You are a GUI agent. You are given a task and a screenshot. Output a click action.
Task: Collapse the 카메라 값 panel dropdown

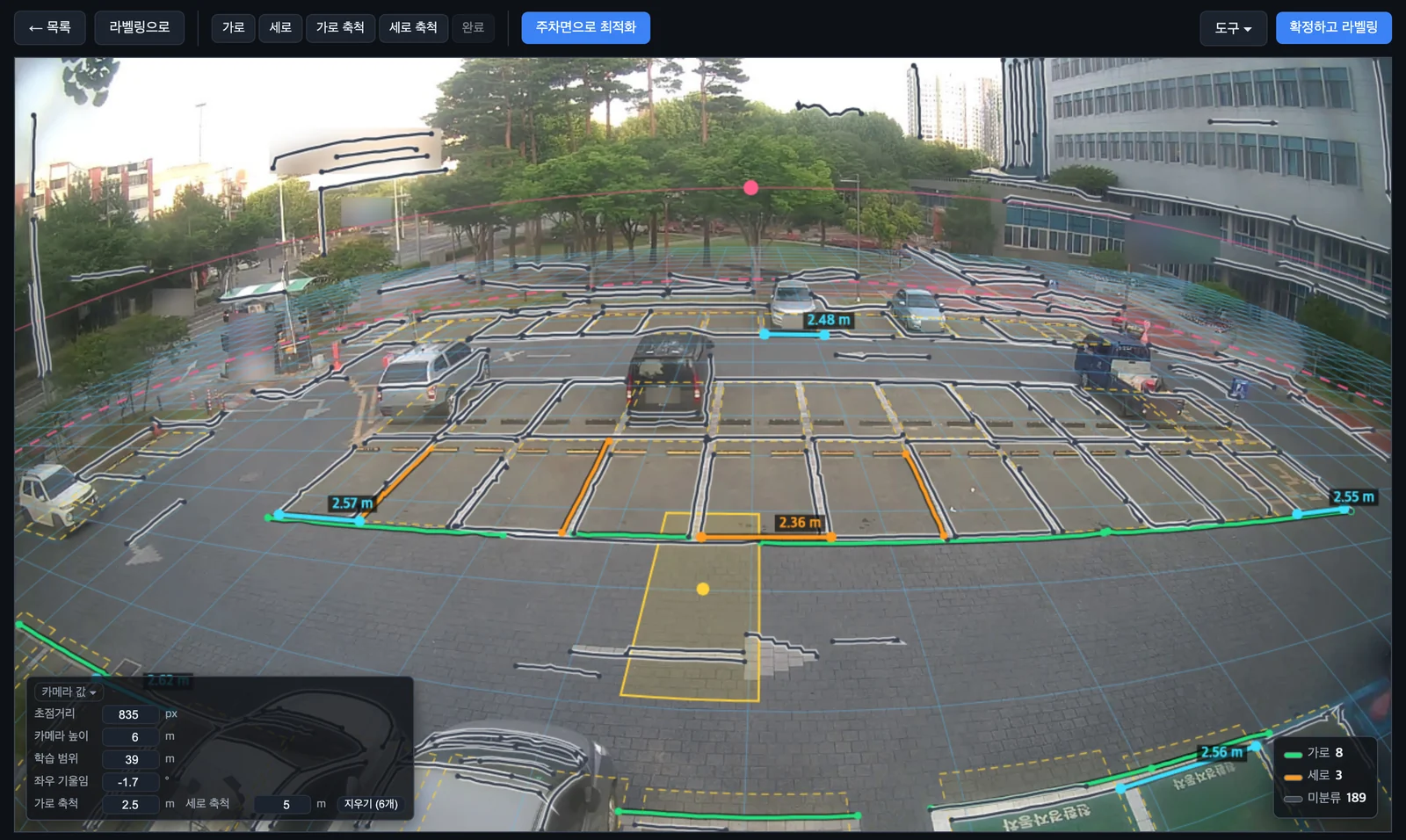[x=69, y=692]
